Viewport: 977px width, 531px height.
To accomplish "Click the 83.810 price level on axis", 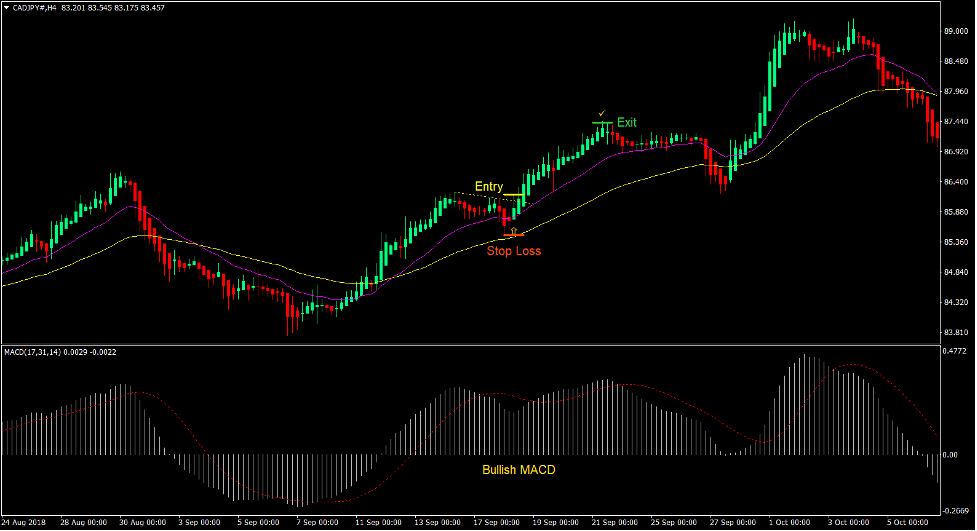I will tap(957, 332).
